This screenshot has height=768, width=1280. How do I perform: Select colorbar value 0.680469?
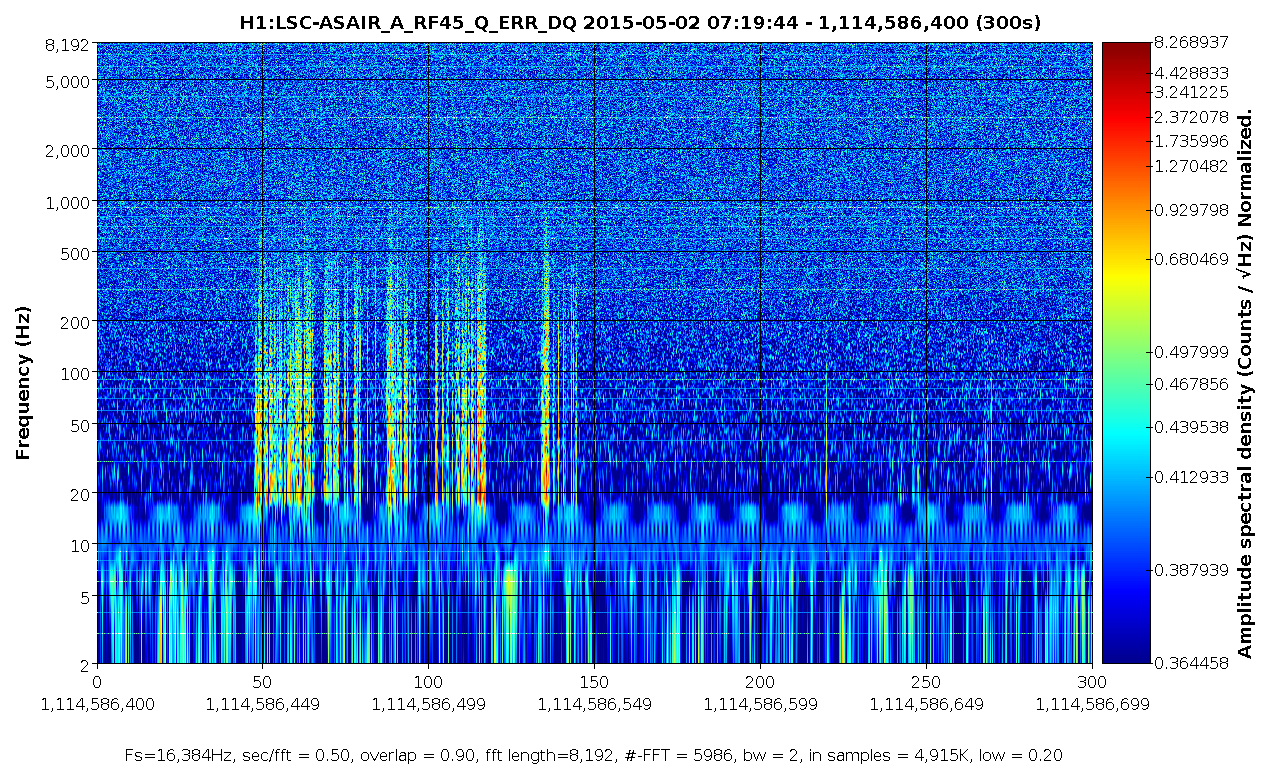click(1190, 260)
